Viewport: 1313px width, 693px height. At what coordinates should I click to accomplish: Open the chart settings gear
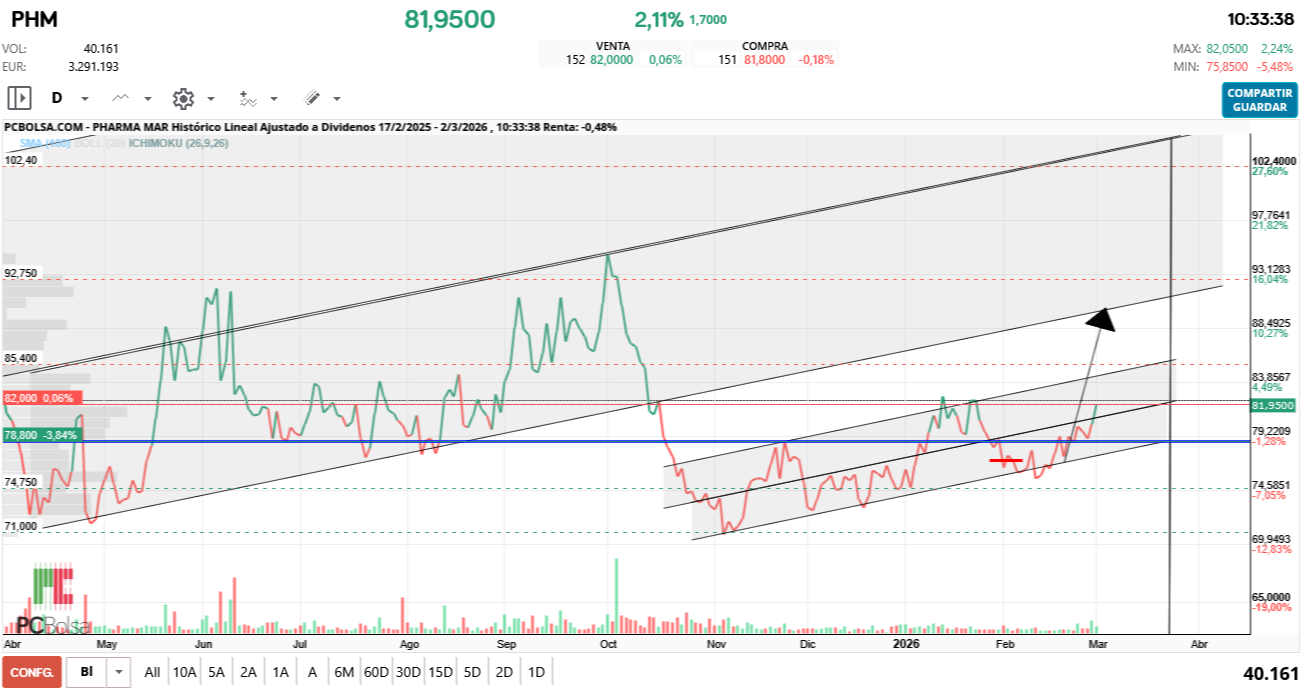pos(183,98)
